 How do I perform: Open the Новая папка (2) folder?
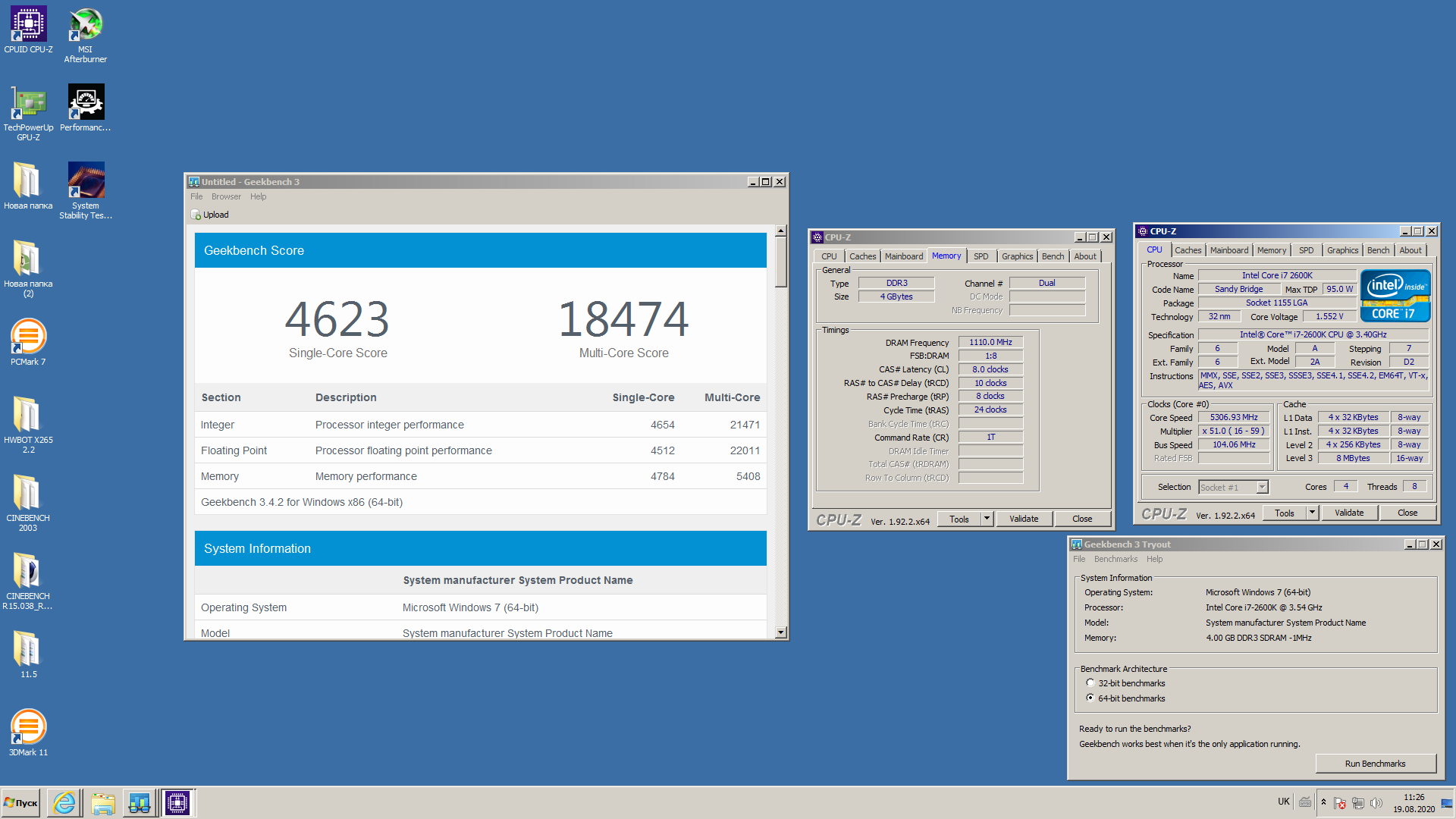point(28,269)
